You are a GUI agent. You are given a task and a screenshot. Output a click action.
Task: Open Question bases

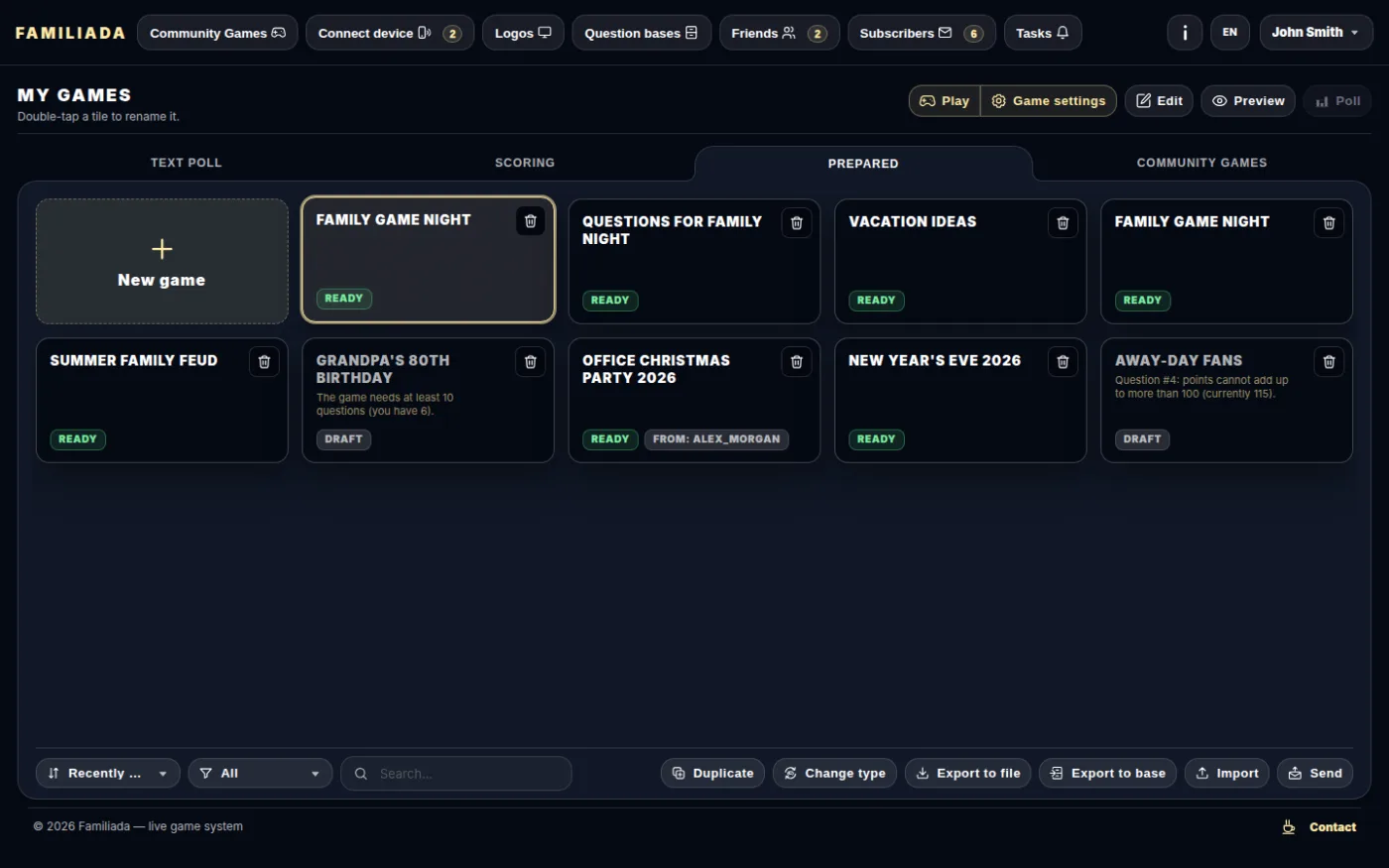[641, 33]
